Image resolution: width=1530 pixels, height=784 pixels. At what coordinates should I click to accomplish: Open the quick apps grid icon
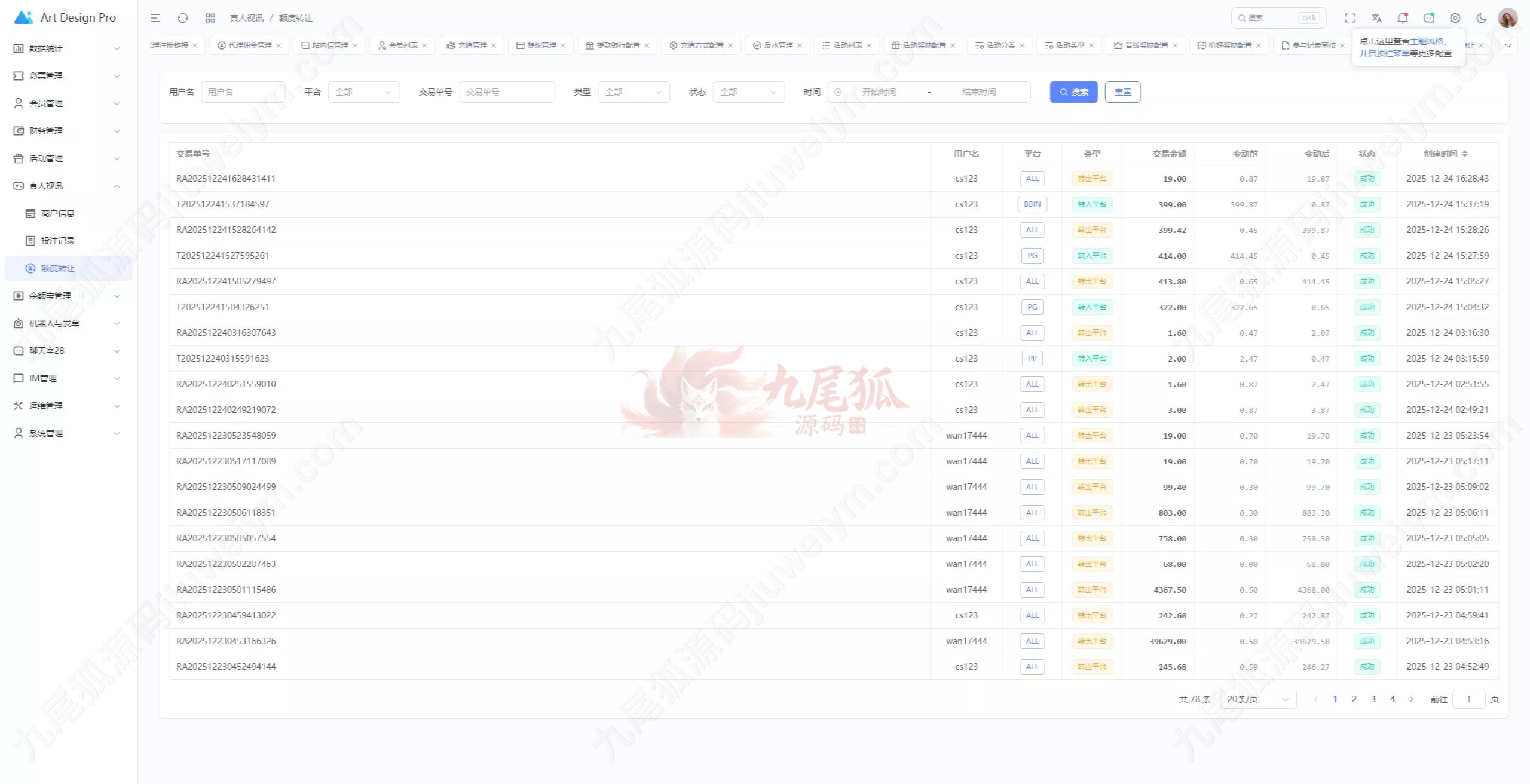point(210,18)
